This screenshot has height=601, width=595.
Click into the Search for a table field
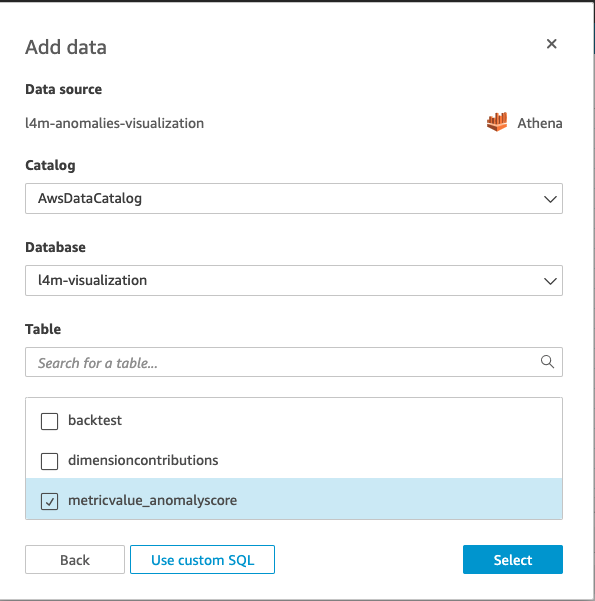pos(294,362)
